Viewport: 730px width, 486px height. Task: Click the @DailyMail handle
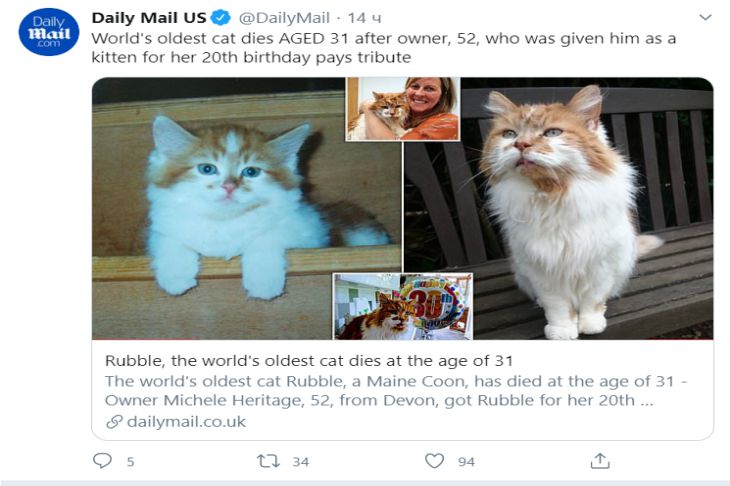tap(284, 19)
